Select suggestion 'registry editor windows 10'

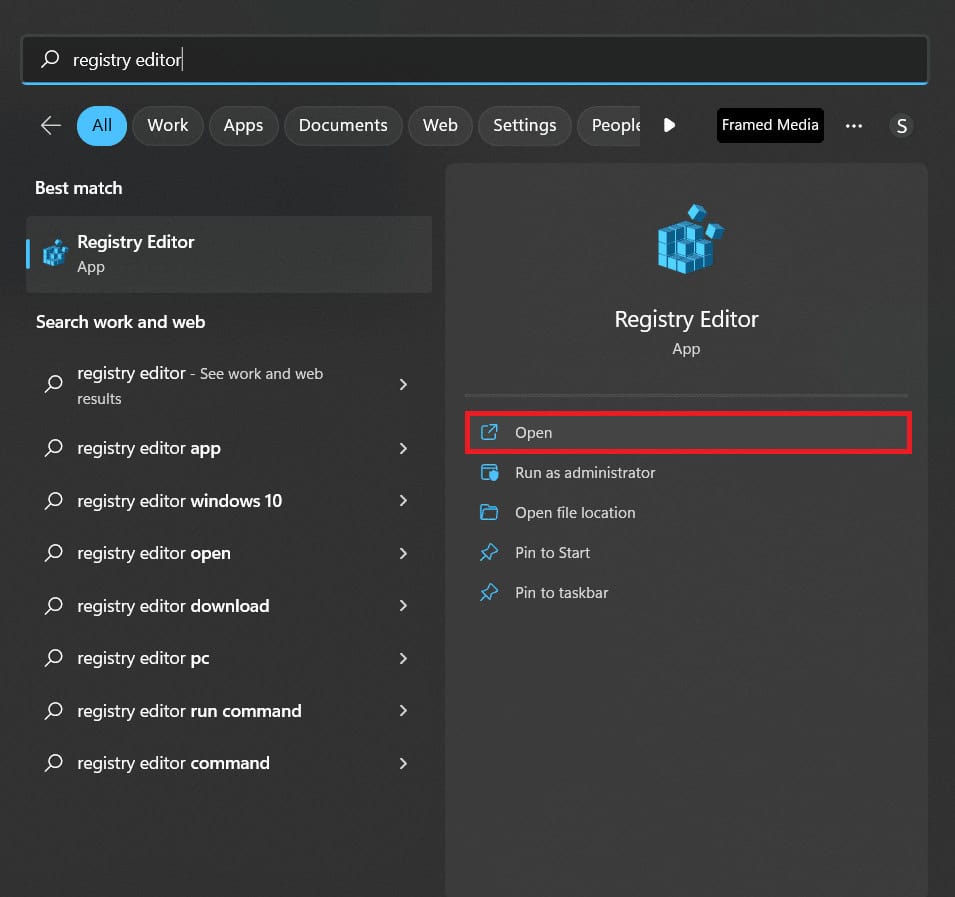pos(229,501)
